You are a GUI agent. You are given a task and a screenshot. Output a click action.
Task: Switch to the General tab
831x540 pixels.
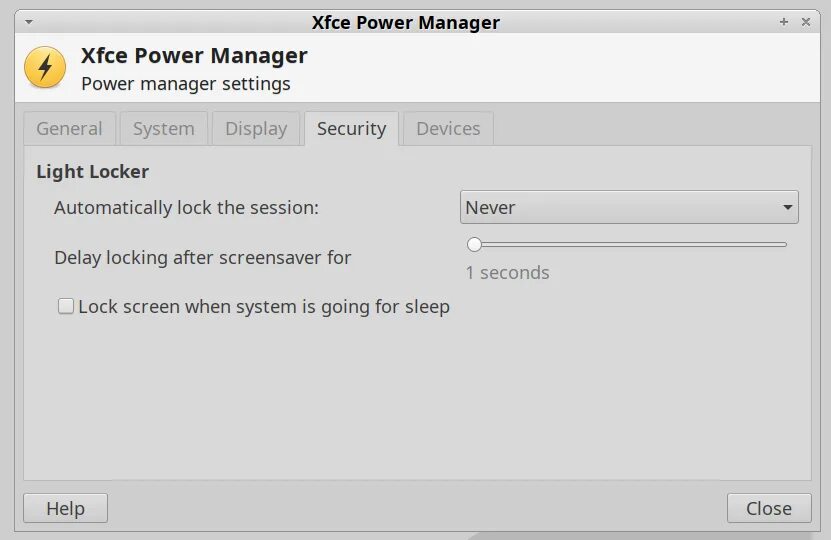pyautogui.click(x=69, y=129)
